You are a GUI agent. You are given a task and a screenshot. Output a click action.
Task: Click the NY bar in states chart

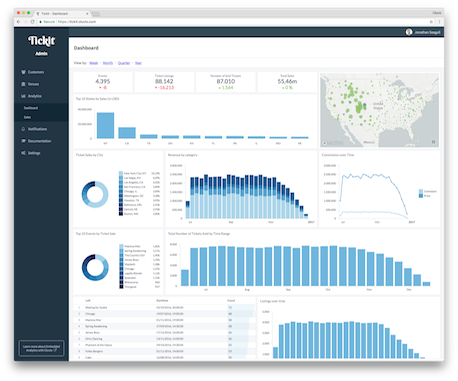(x=105, y=126)
